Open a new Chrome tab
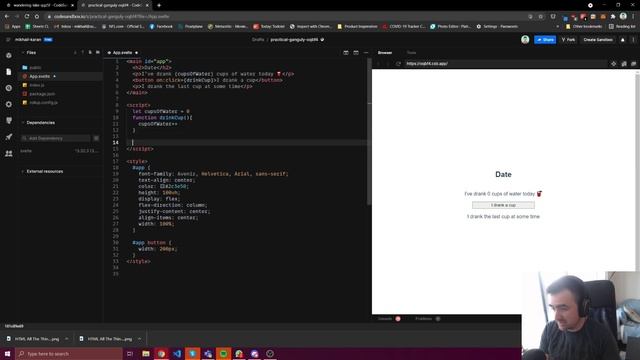Viewport: 640px width, 360px height. [159, 5]
